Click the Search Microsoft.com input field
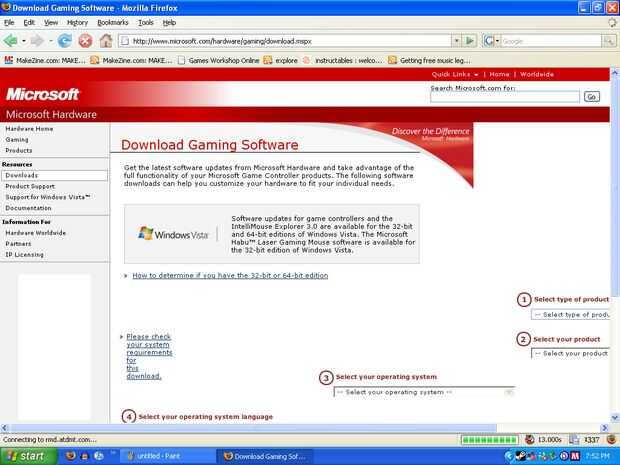620x465 pixels. tap(505, 97)
